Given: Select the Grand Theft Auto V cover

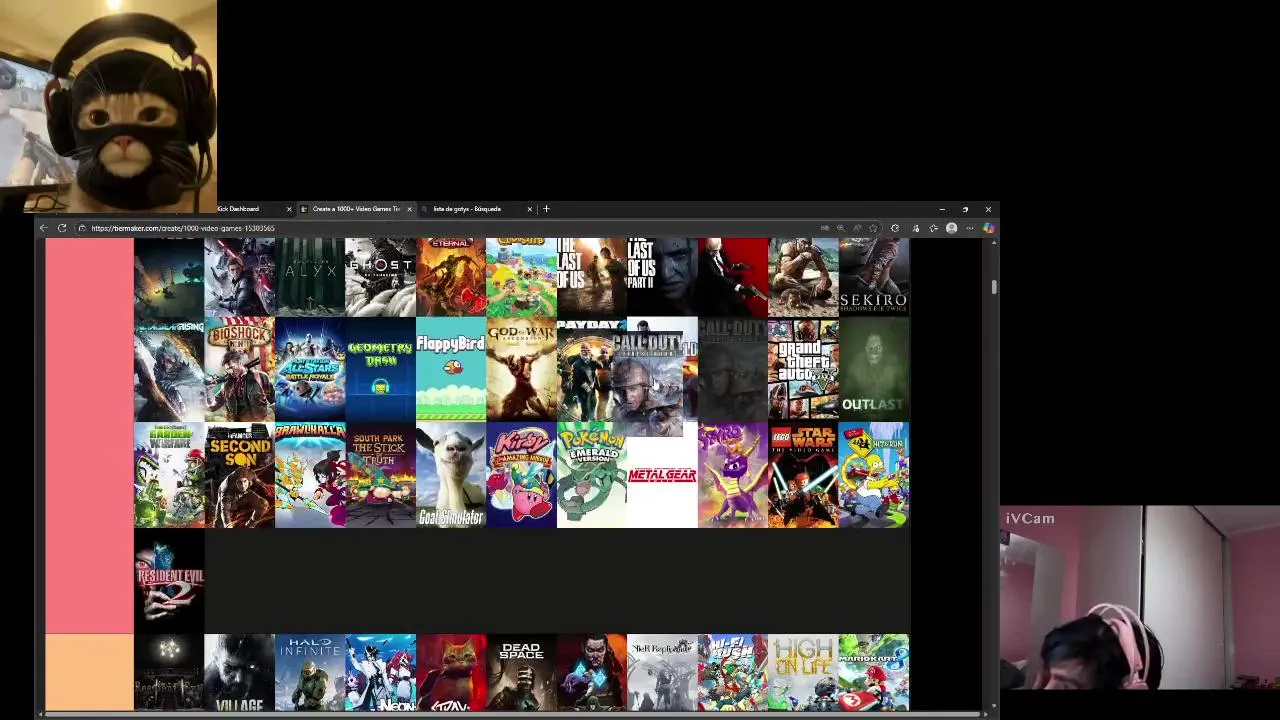Looking at the screenshot, I should coord(803,369).
